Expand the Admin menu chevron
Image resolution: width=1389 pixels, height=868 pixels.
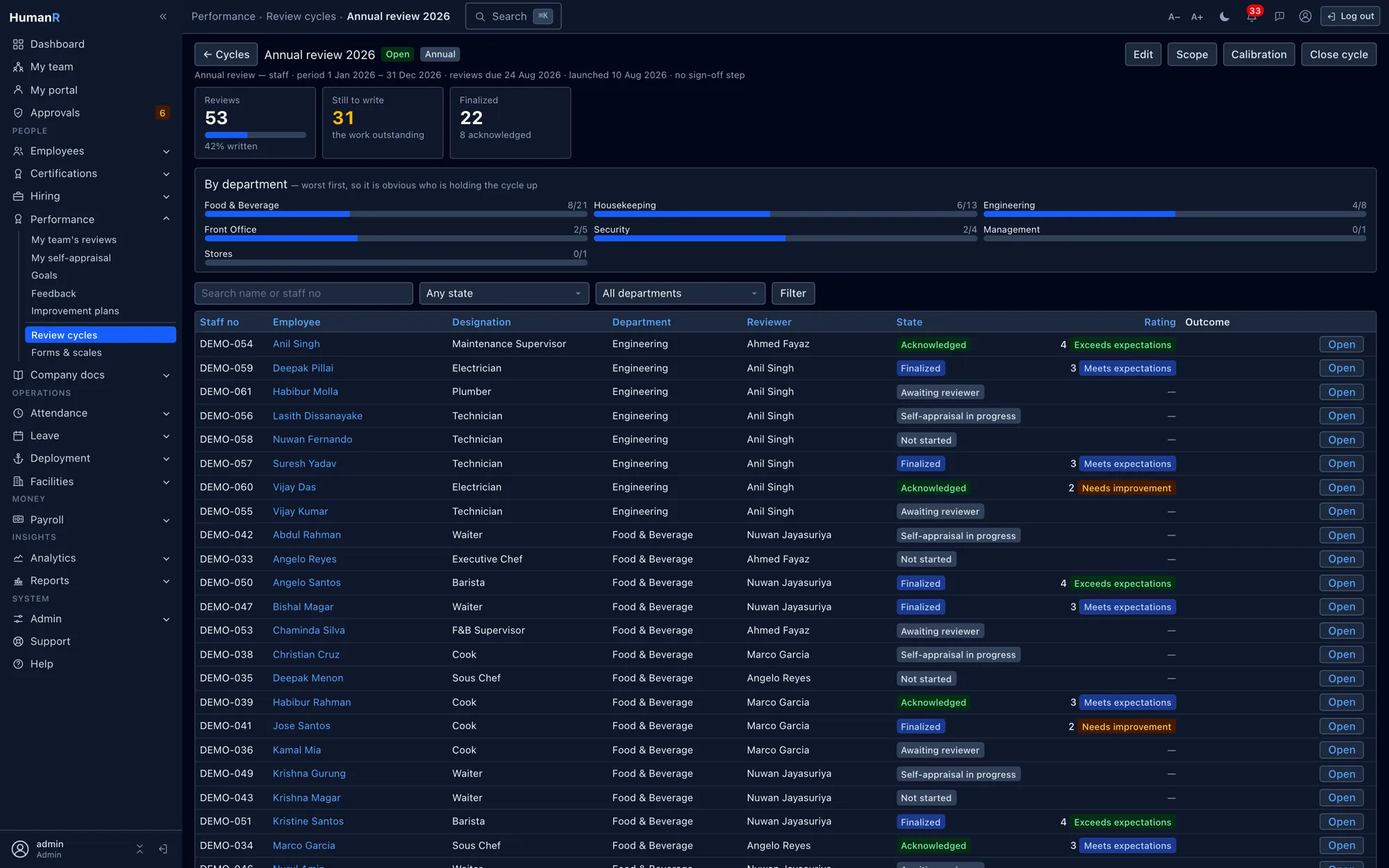(x=166, y=619)
